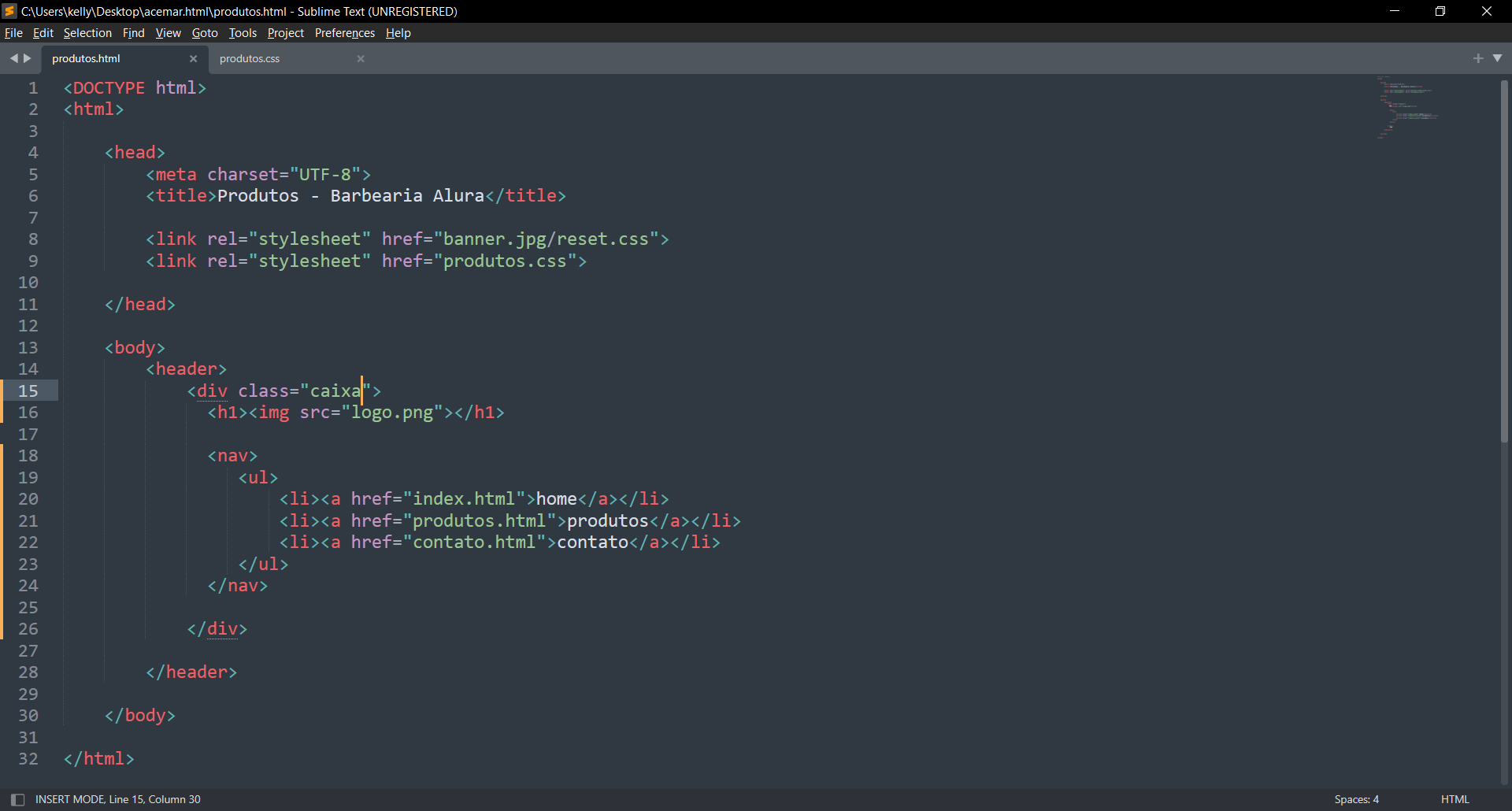Open the Find menu
This screenshot has height=811, width=1512.
coord(134,33)
